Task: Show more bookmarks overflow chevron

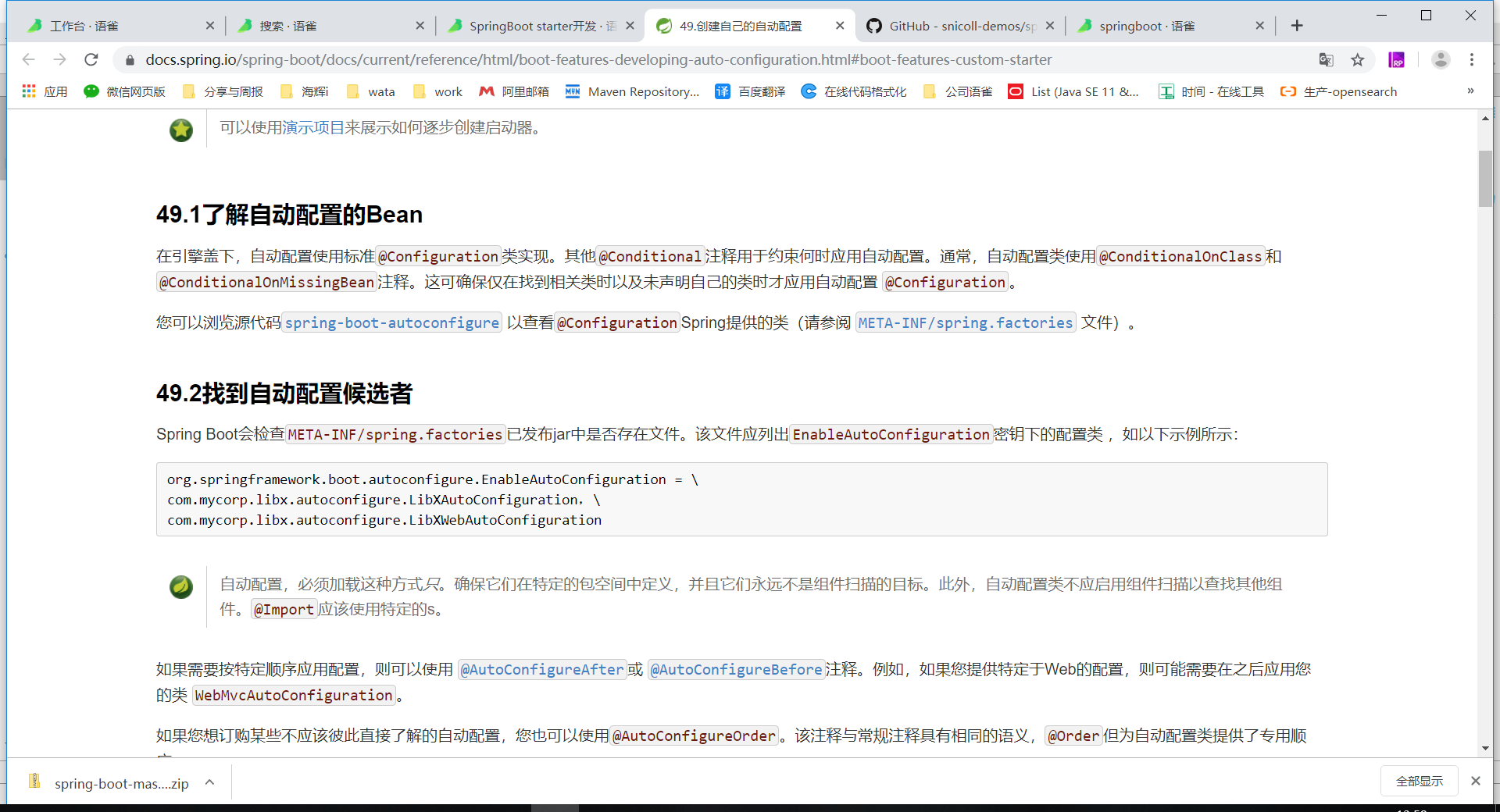Action: tap(1470, 91)
